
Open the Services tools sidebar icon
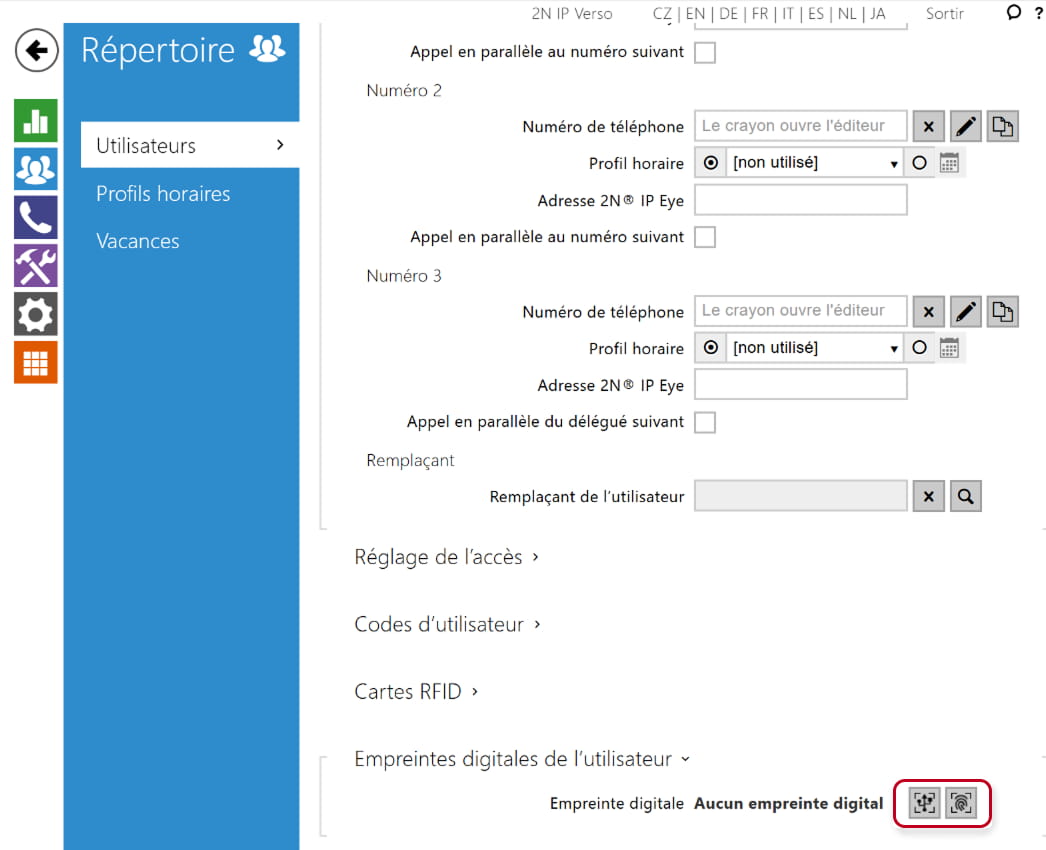pyautogui.click(x=35, y=266)
